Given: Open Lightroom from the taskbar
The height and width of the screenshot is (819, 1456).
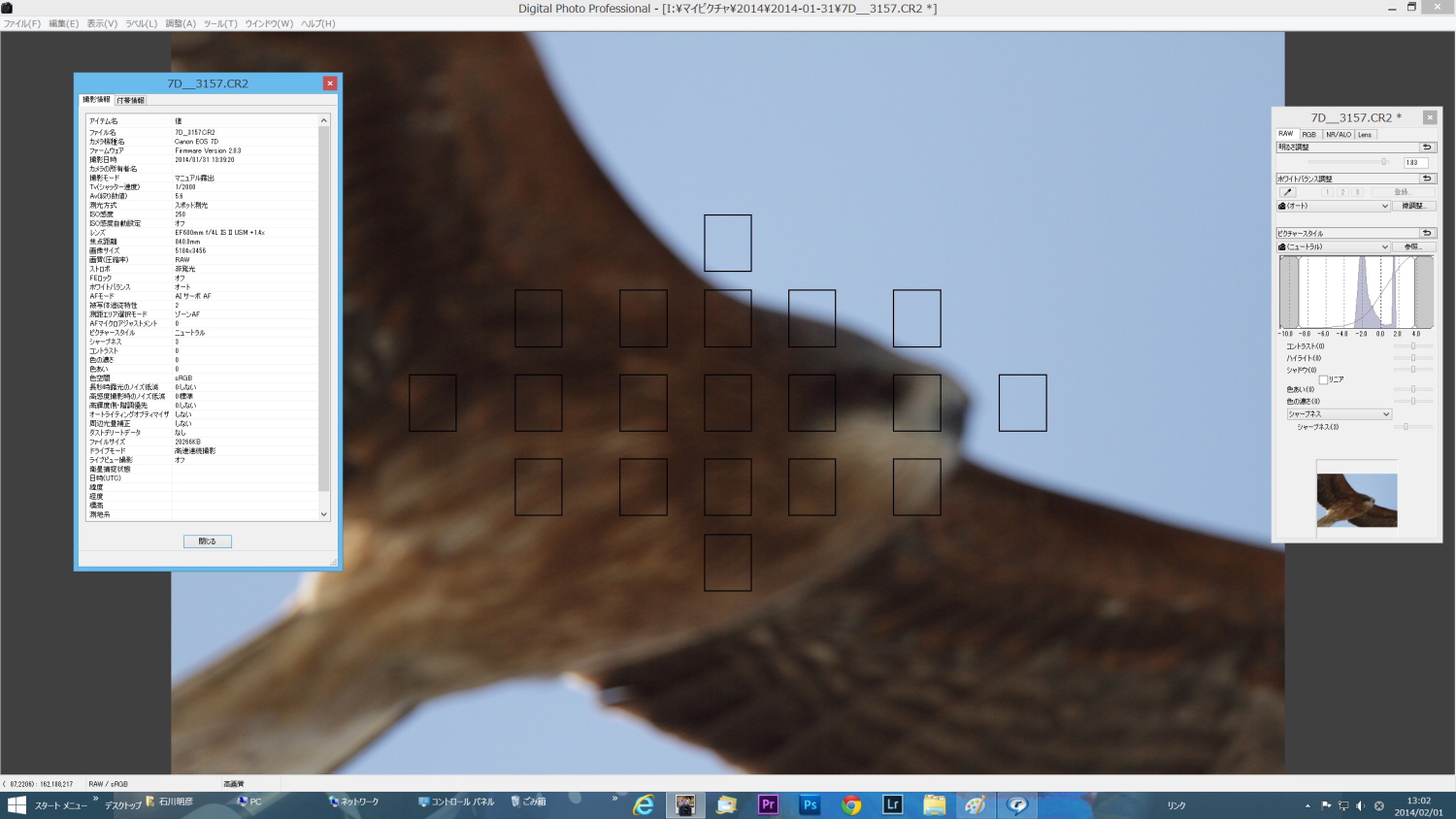Looking at the screenshot, I should coord(893,805).
